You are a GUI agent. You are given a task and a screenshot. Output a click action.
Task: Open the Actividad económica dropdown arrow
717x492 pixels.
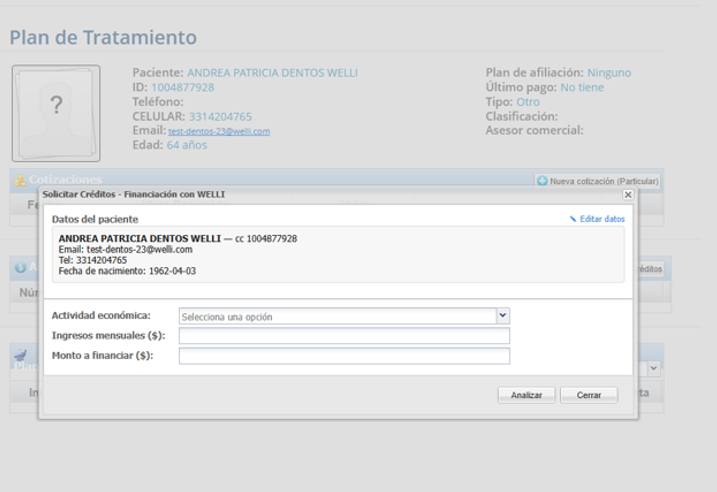pyautogui.click(x=503, y=316)
